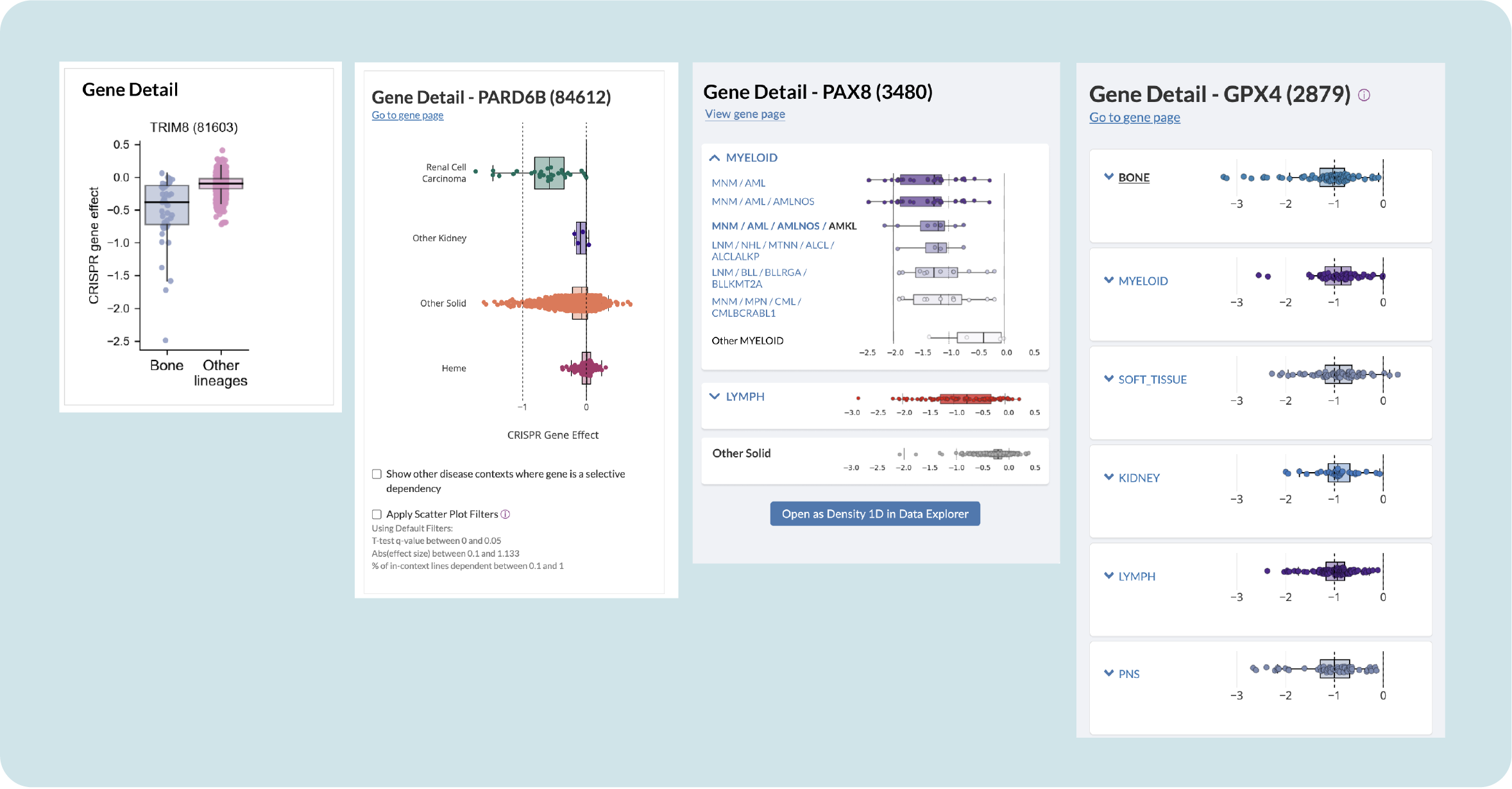Click the Bone box in TRIM8 plot
The width and height of the screenshot is (1512, 789).
pyautogui.click(x=167, y=205)
